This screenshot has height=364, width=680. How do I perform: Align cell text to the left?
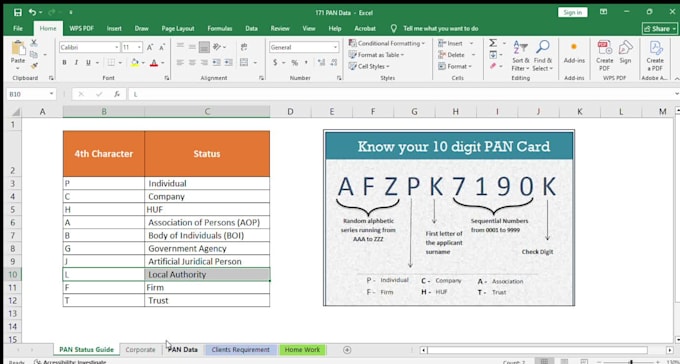tap(180, 63)
